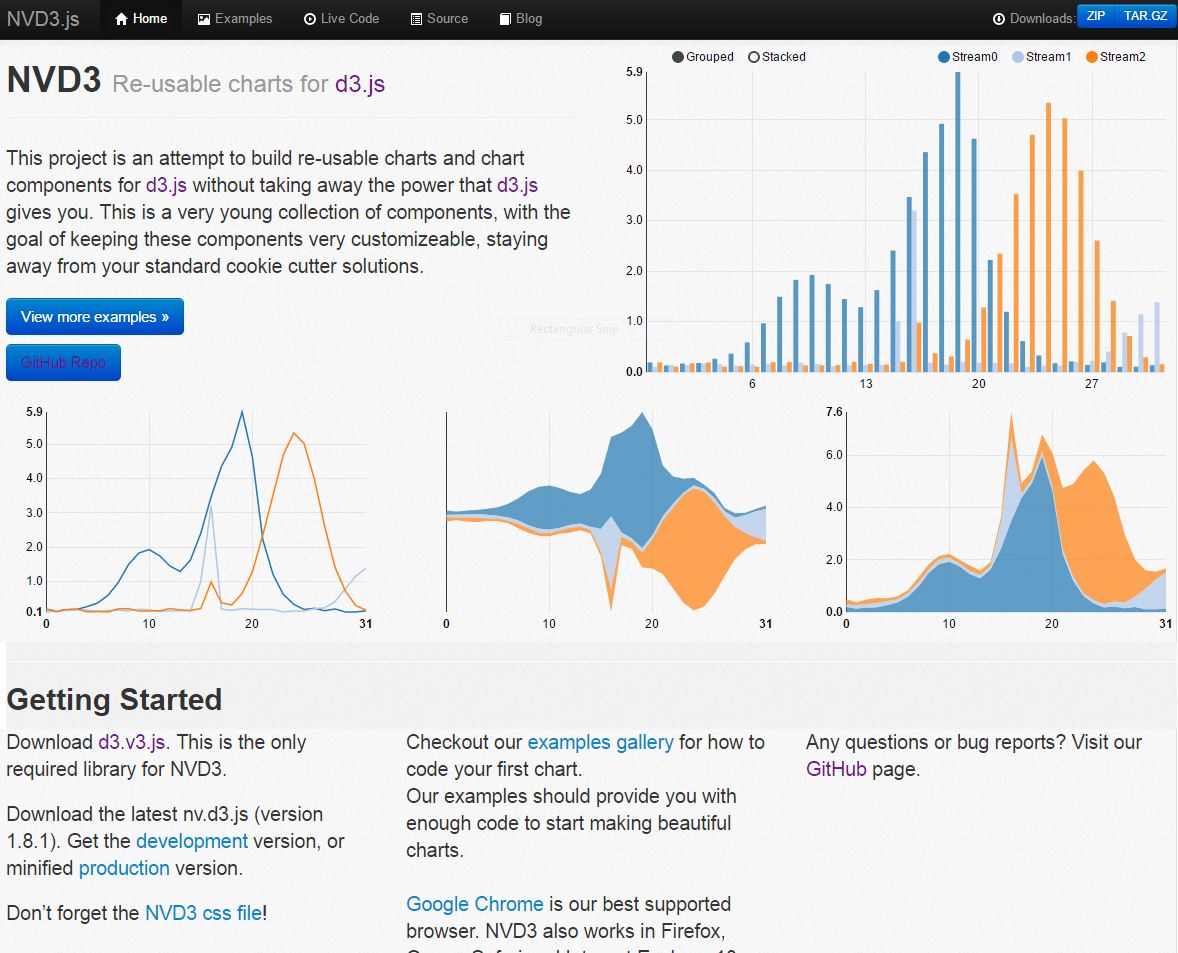The width and height of the screenshot is (1178, 953).
Task: Open the production version link
Action: tap(124, 868)
